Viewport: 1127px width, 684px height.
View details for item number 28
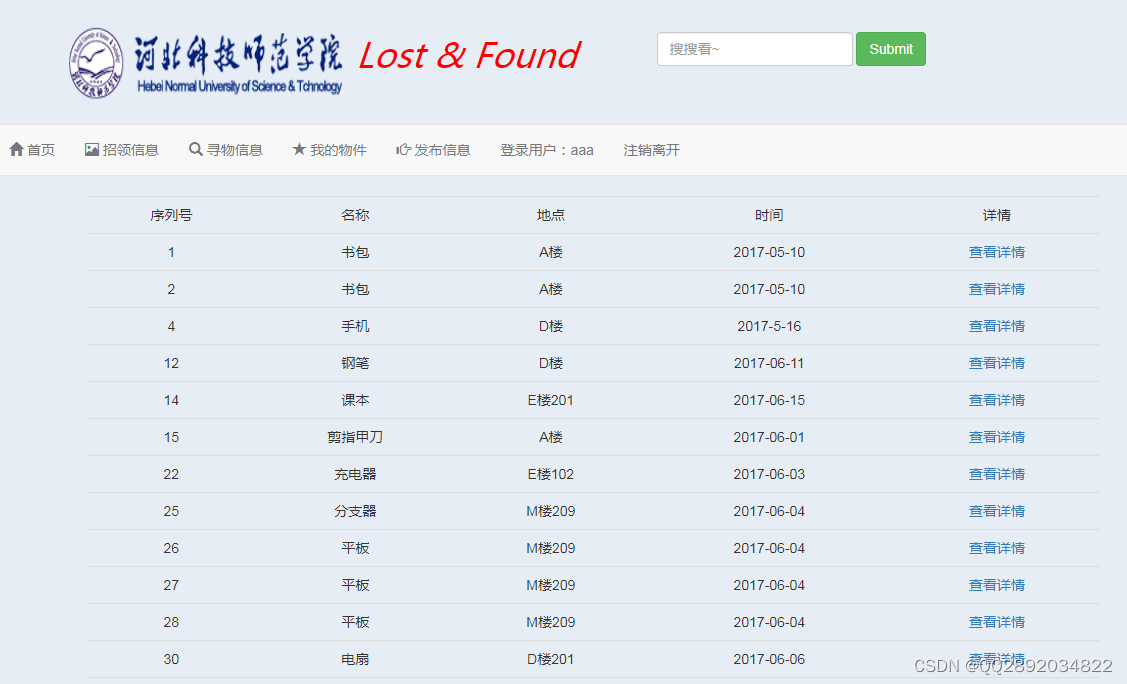click(x=997, y=622)
